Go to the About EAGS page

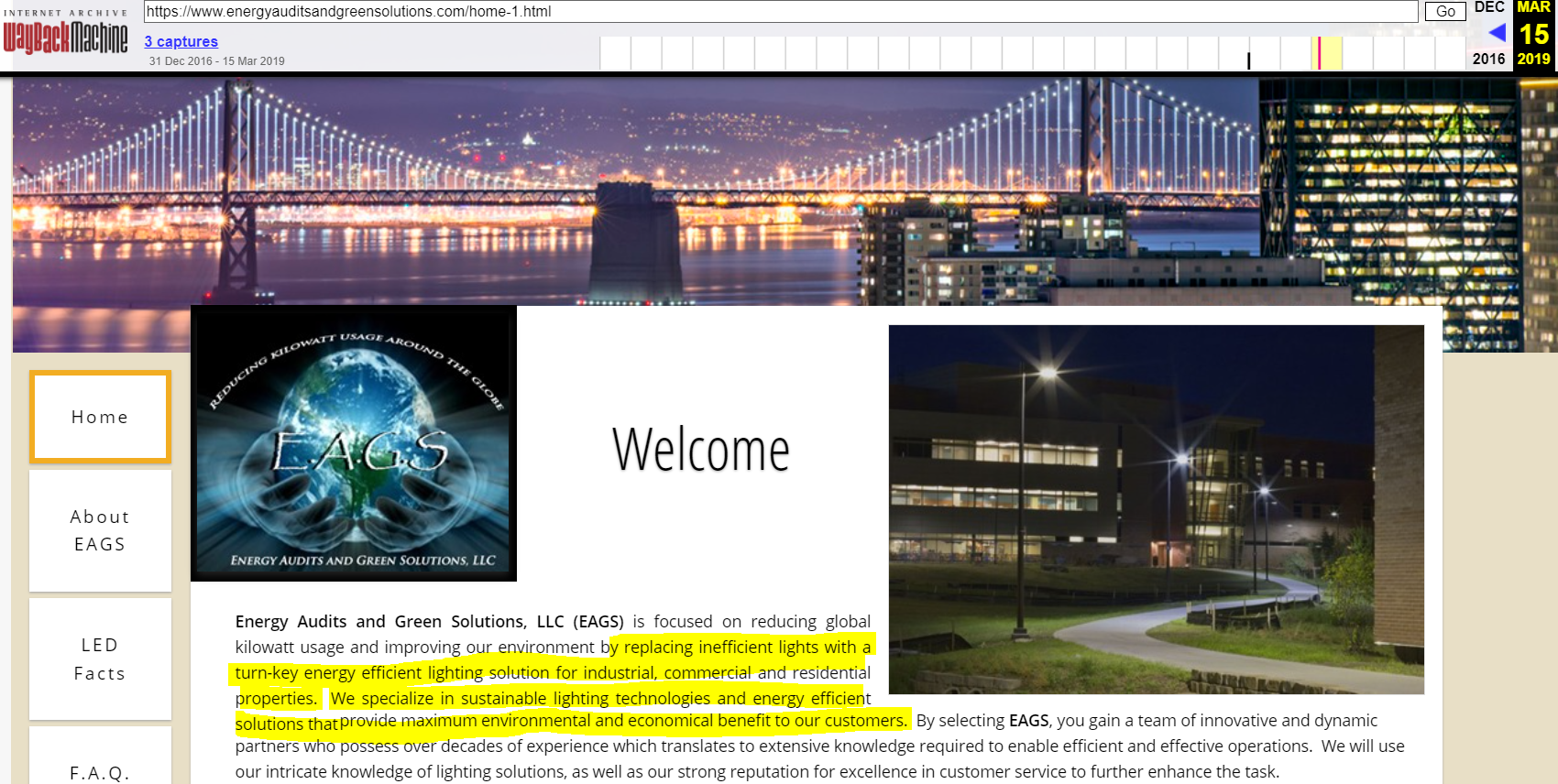(100, 530)
